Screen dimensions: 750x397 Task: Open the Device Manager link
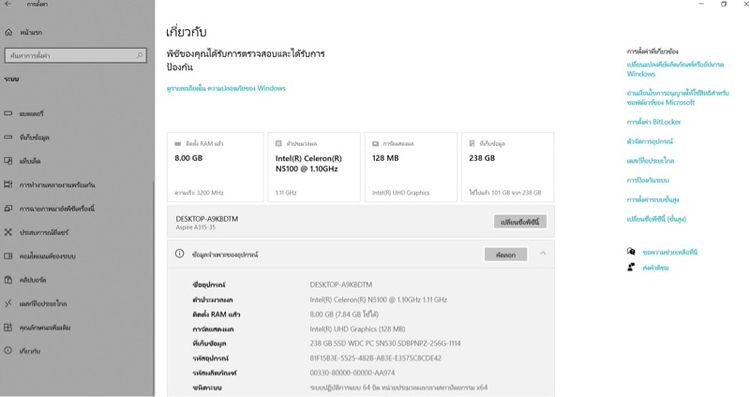click(x=650, y=142)
